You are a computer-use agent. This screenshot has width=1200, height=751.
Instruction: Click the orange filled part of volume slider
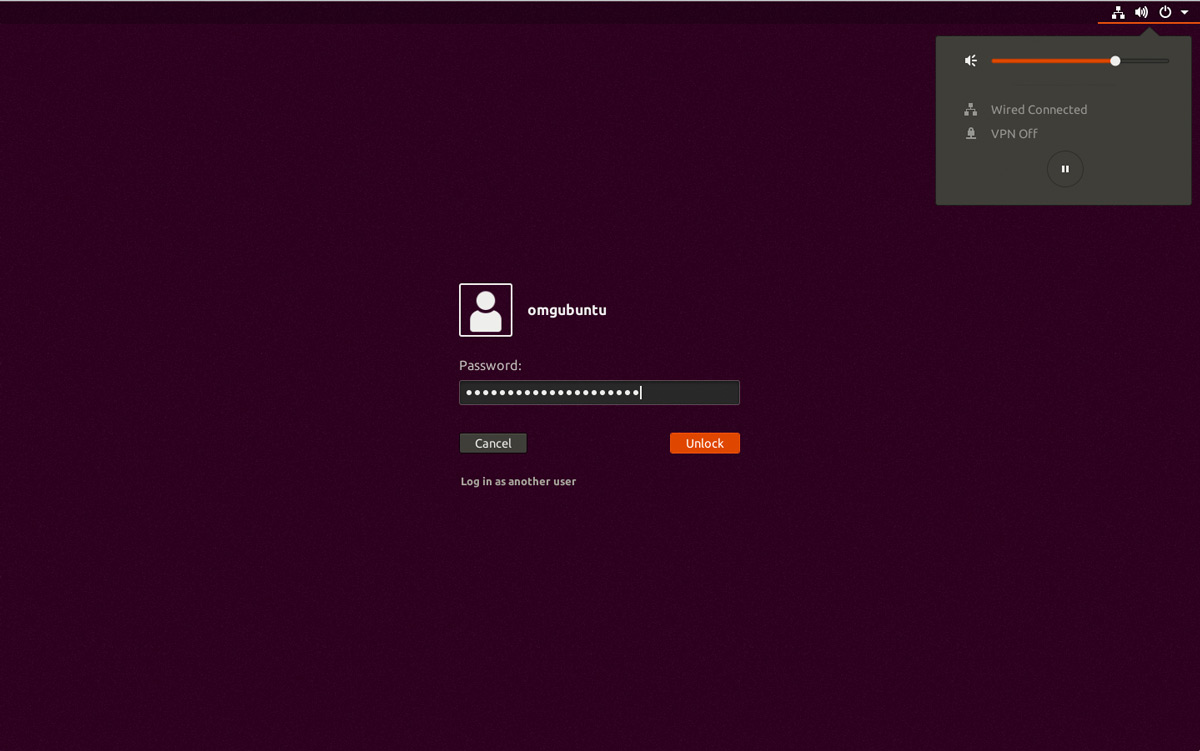(1050, 61)
